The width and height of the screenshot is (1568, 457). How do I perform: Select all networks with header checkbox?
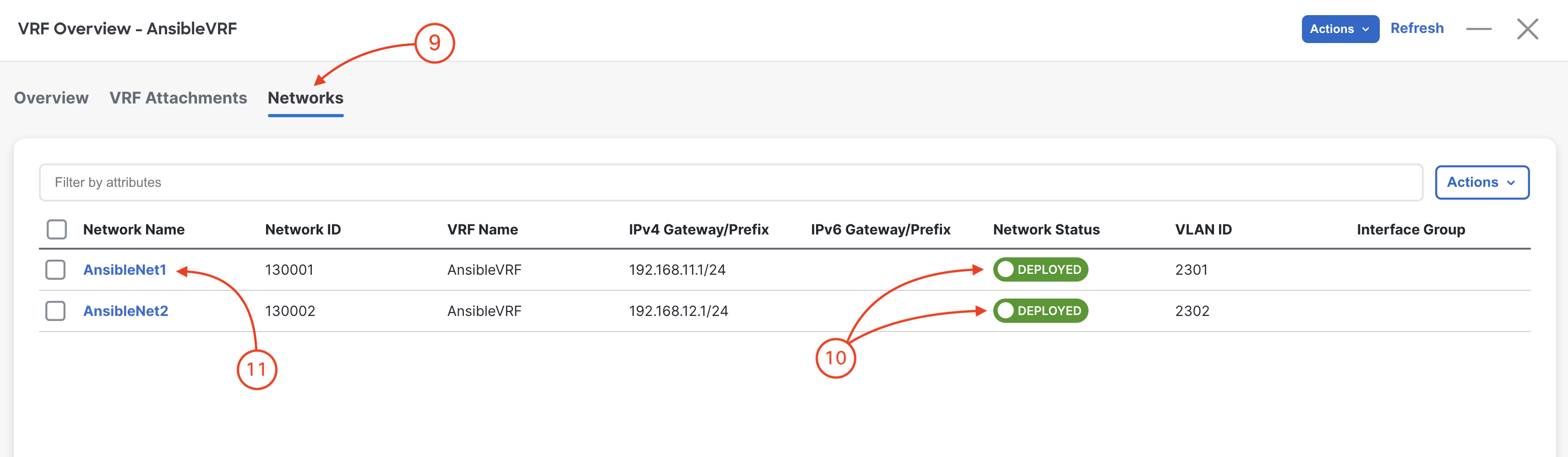(x=57, y=229)
